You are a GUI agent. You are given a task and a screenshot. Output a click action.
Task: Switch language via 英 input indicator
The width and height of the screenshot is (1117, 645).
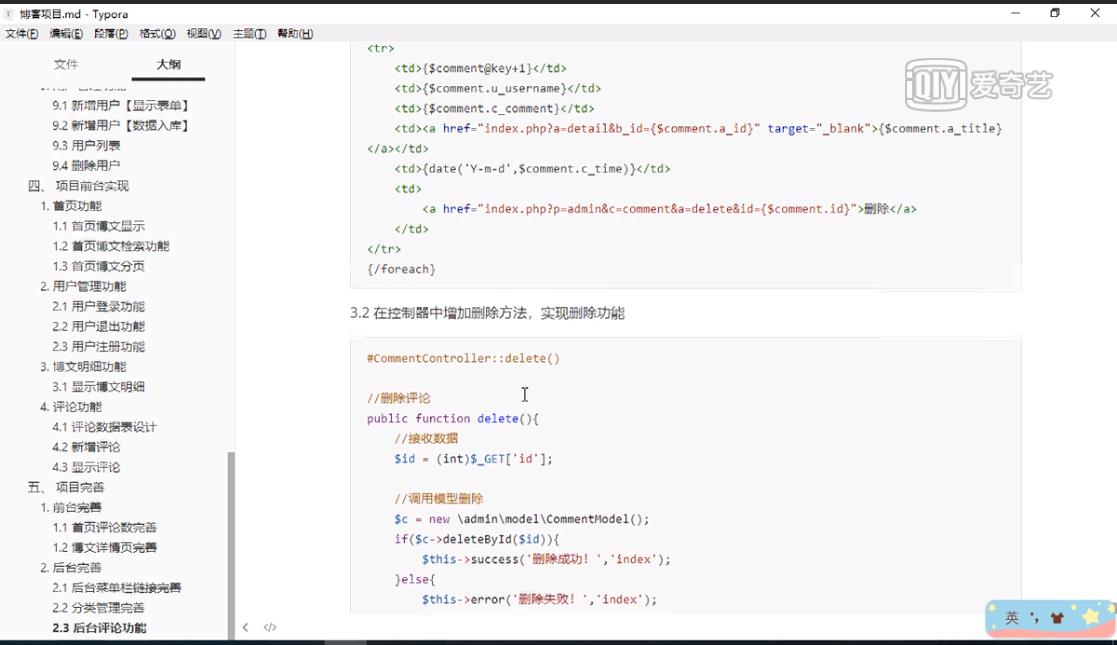1011,618
